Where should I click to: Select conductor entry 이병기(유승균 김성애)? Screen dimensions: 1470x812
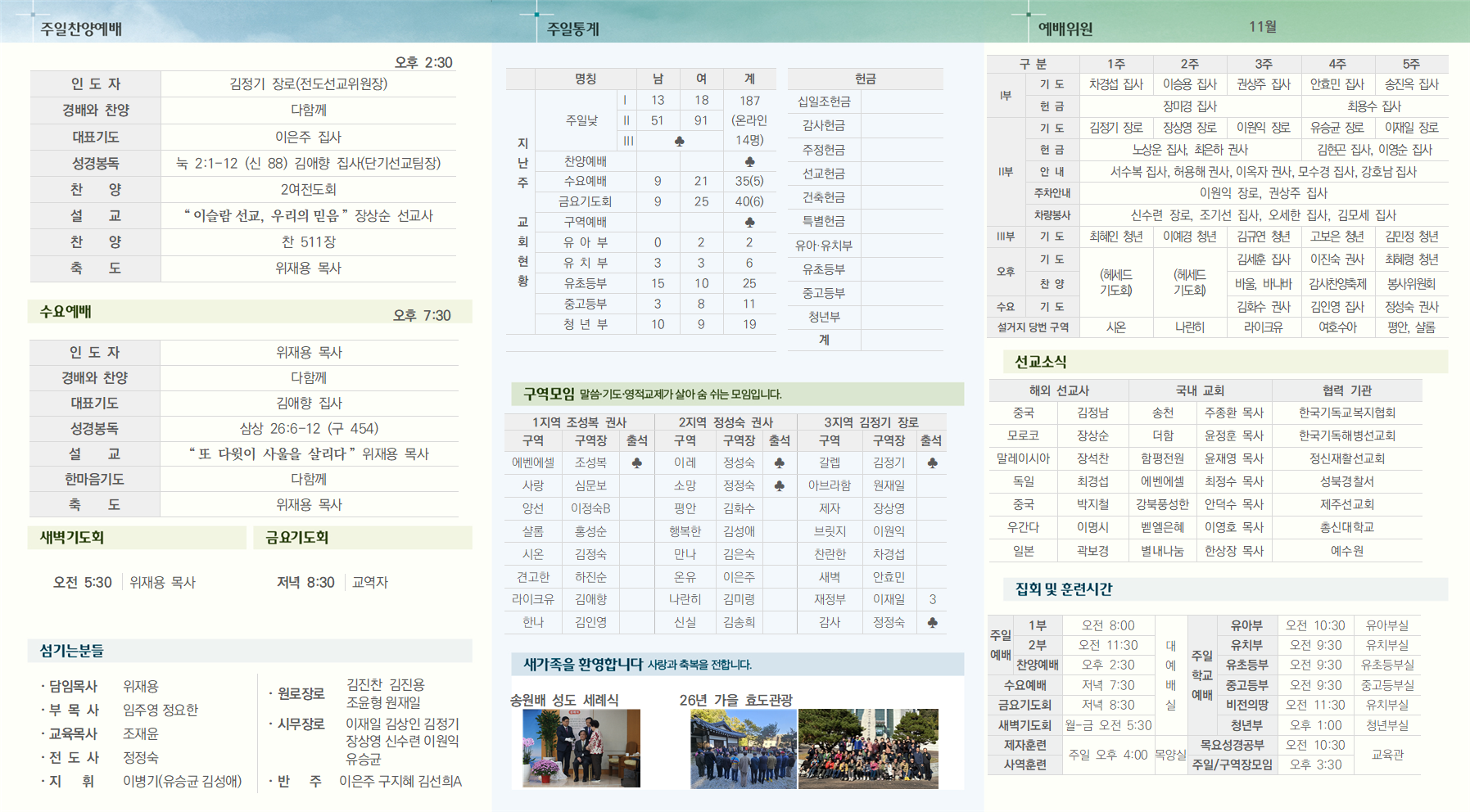coord(183,781)
